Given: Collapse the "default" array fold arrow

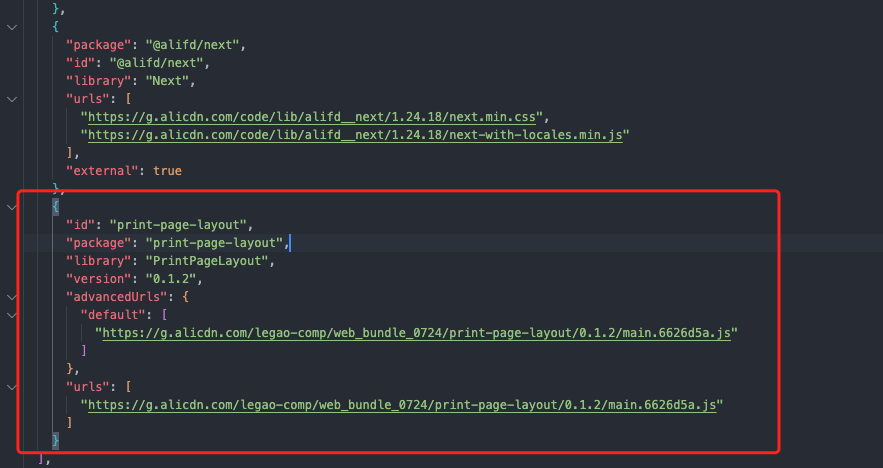Looking at the screenshot, I should [x=12, y=315].
